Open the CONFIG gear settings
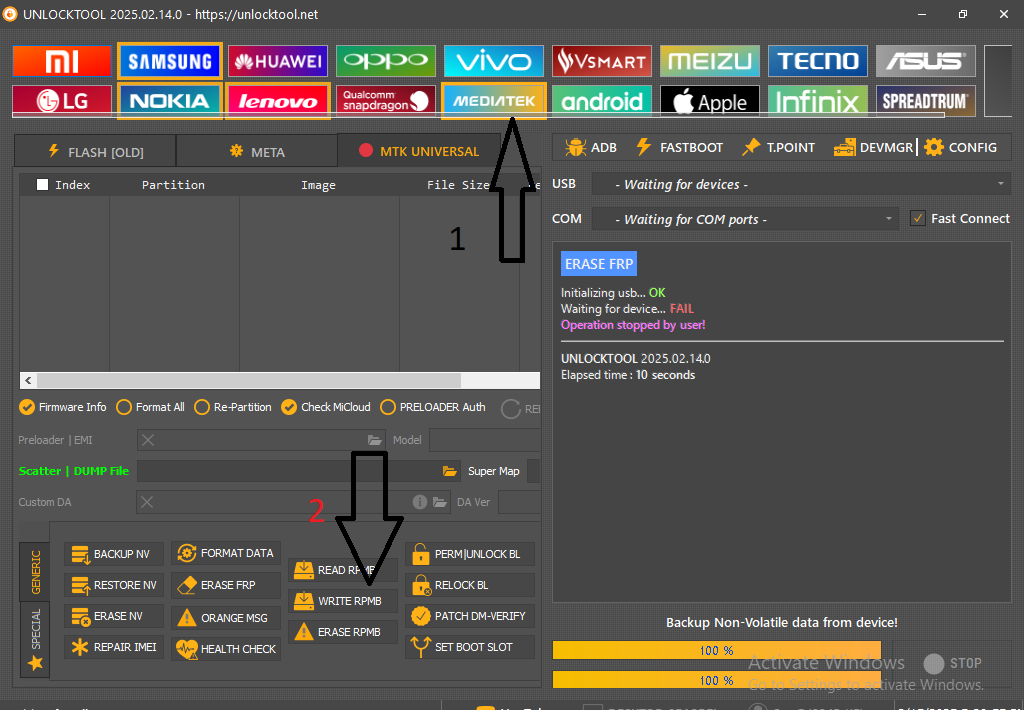The image size is (1024, 710). pyautogui.click(x=960, y=147)
